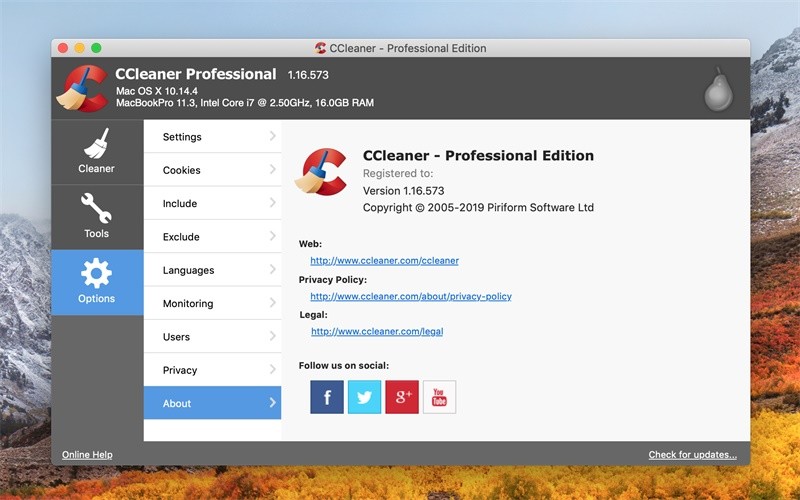800x500 pixels.
Task: Click the 'Privacy Policy:' label
Action: tap(333, 280)
